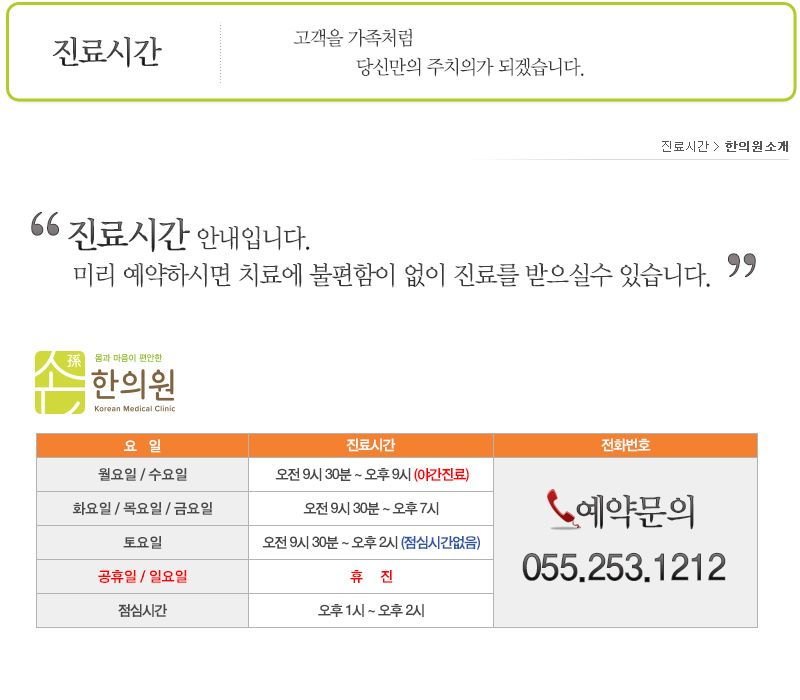The height and width of the screenshot is (700, 800).
Task: Select the 진료시간 table column header
Action: (370, 446)
